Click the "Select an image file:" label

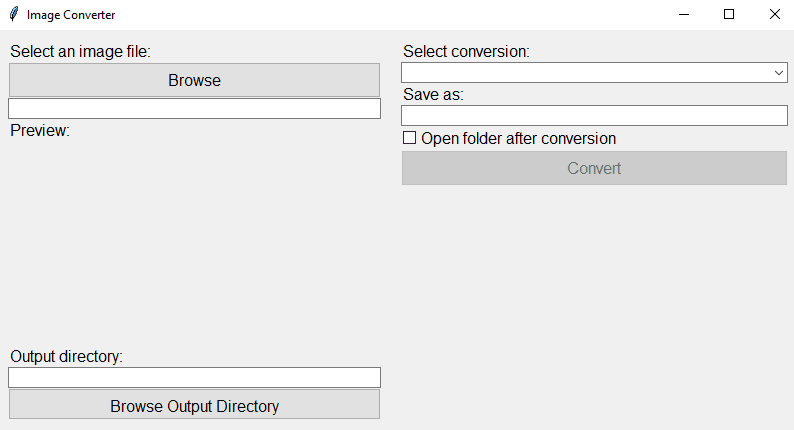[x=80, y=52]
